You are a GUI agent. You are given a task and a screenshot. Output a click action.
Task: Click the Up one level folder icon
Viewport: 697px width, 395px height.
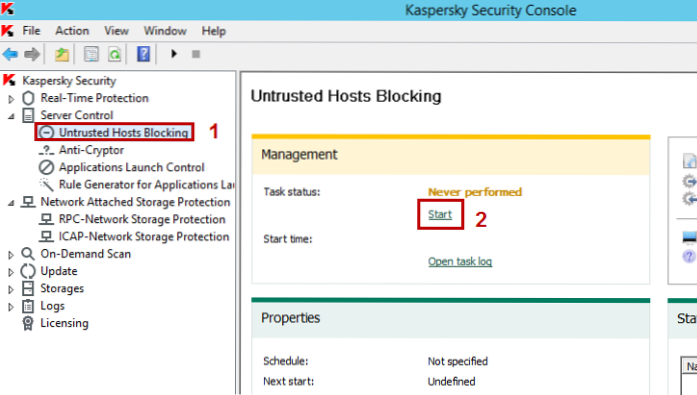pyautogui.click(x=62, y=54)
